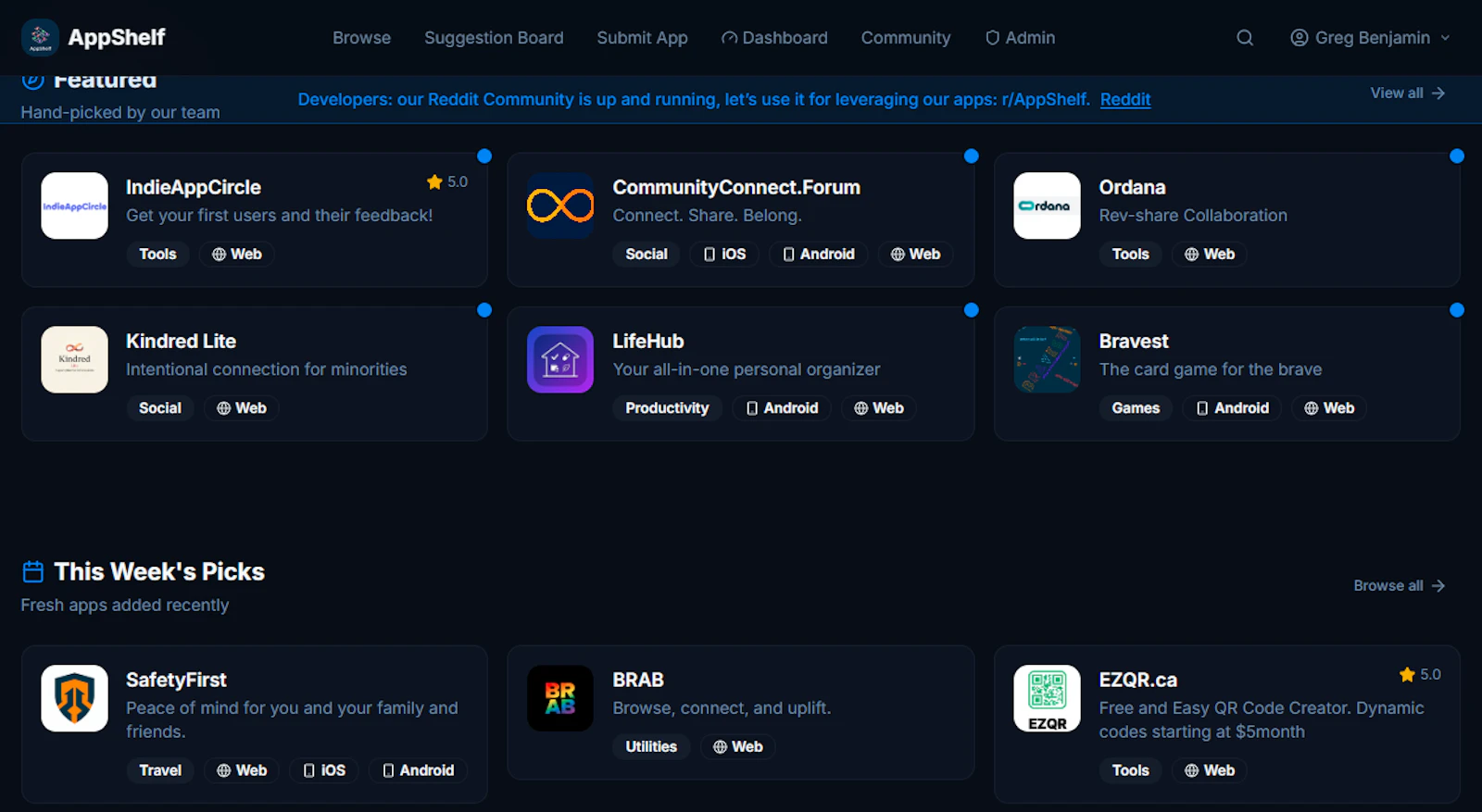
Task: Select Web tag on BRAB card
Action: [x=738, y=746]
